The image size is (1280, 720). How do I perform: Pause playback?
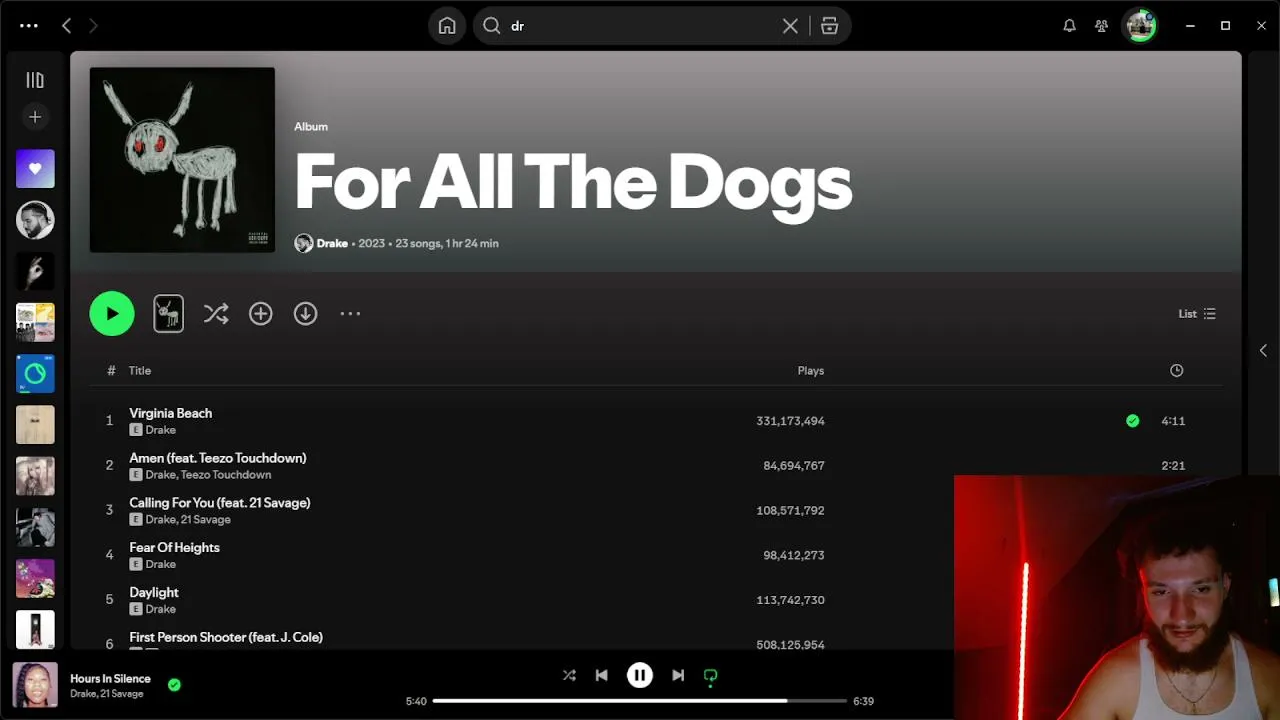tap(640, 675)
